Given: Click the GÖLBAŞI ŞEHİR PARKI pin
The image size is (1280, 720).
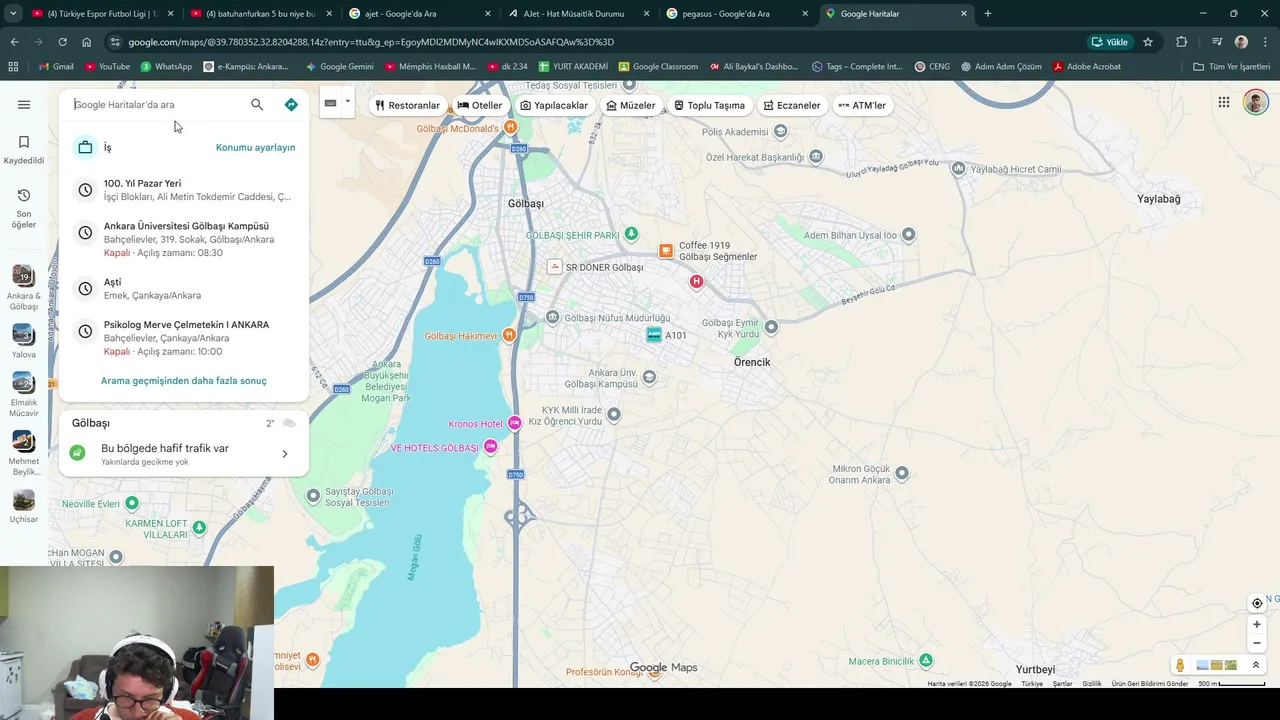Looking at the screenshot, I should [x=631, y=234].
